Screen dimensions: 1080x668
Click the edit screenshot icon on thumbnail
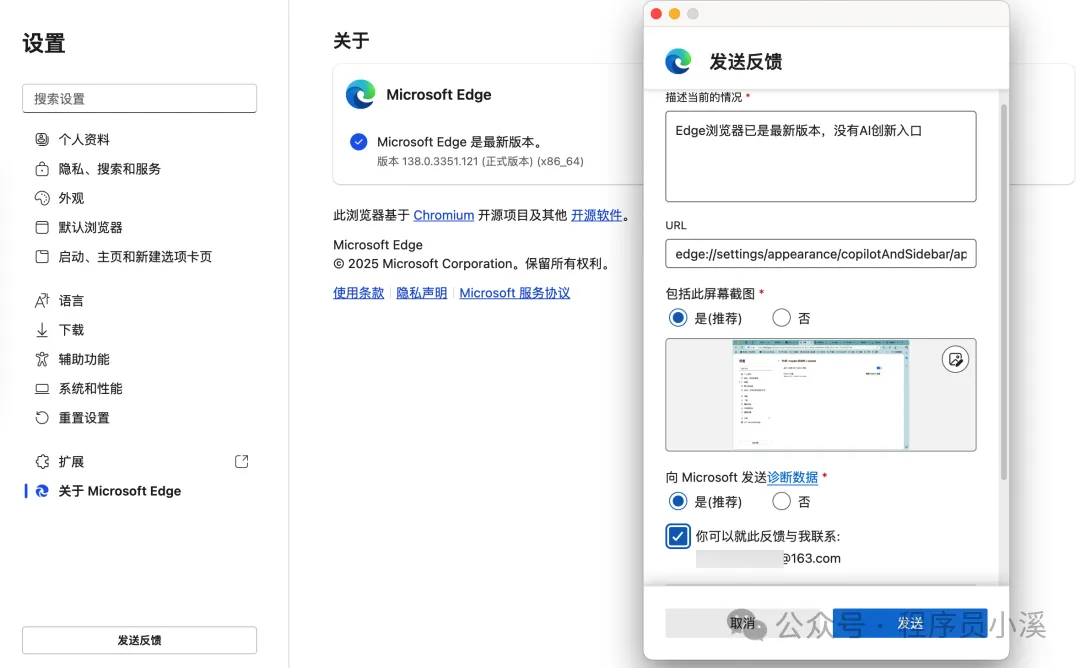click(x=955, y=359)
